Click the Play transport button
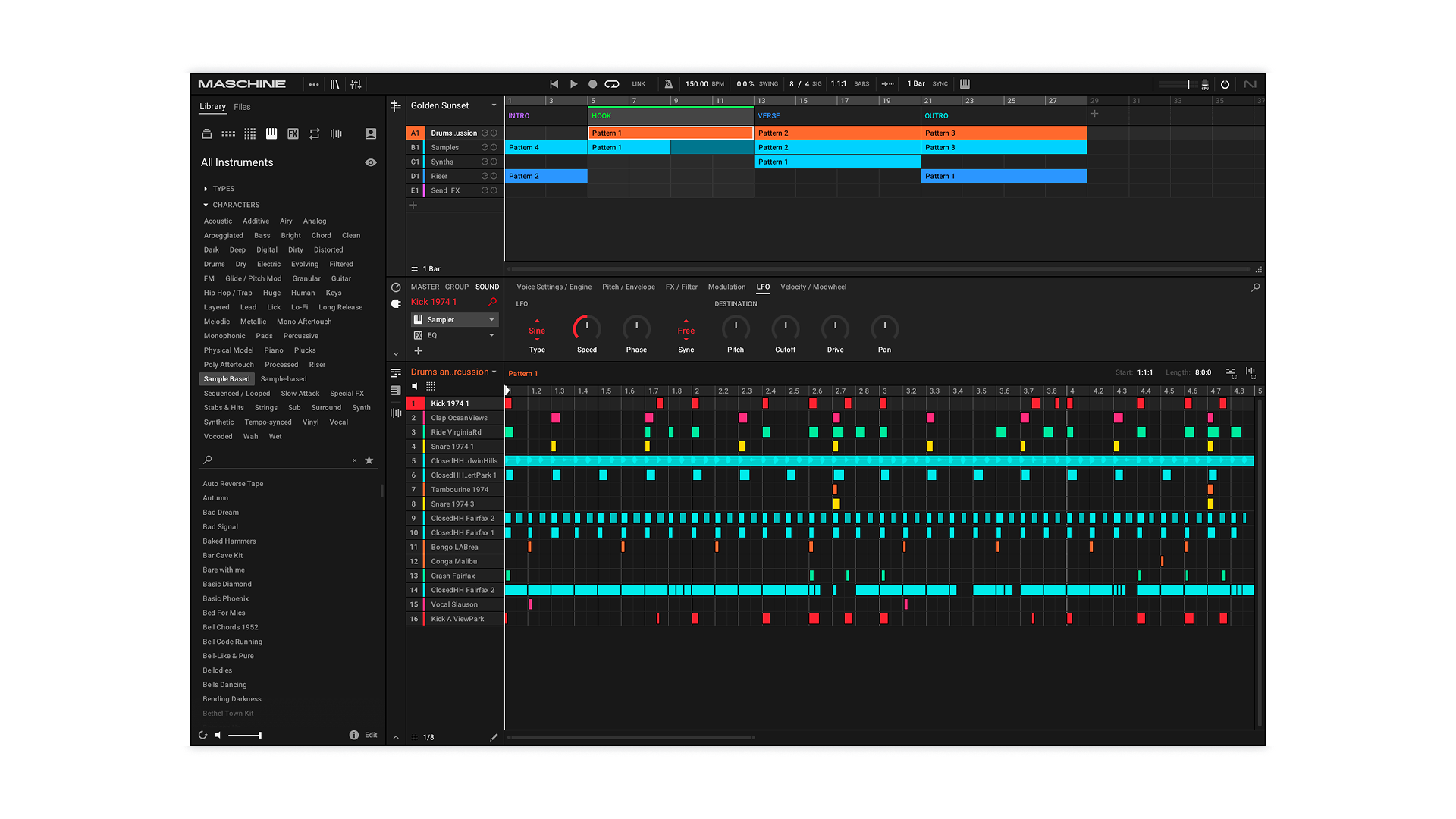The width and height of the screenshot is (1456, 819). pos(573,84)
